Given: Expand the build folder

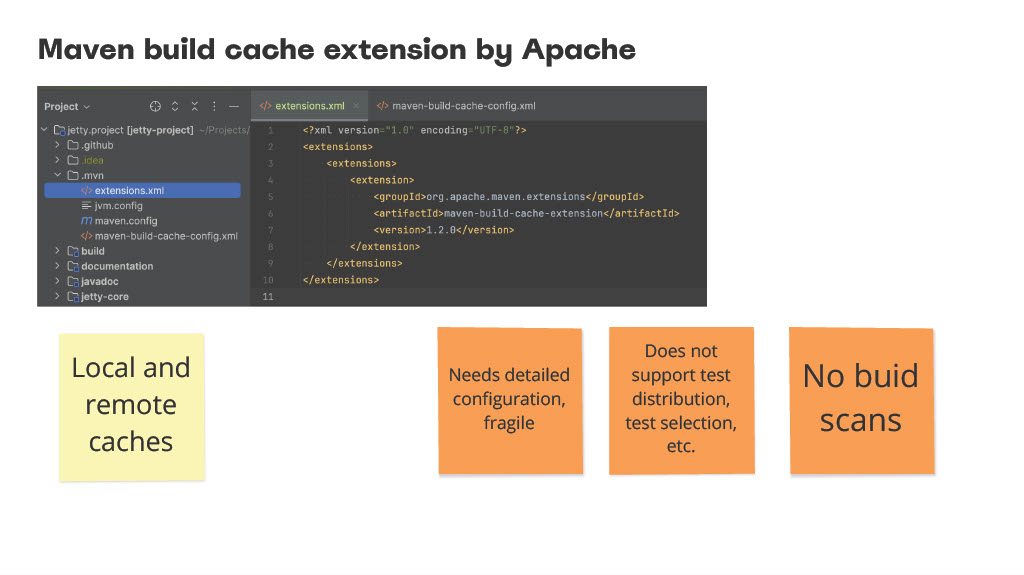Looking at the screenshot, I should click(x=57, y=251).
